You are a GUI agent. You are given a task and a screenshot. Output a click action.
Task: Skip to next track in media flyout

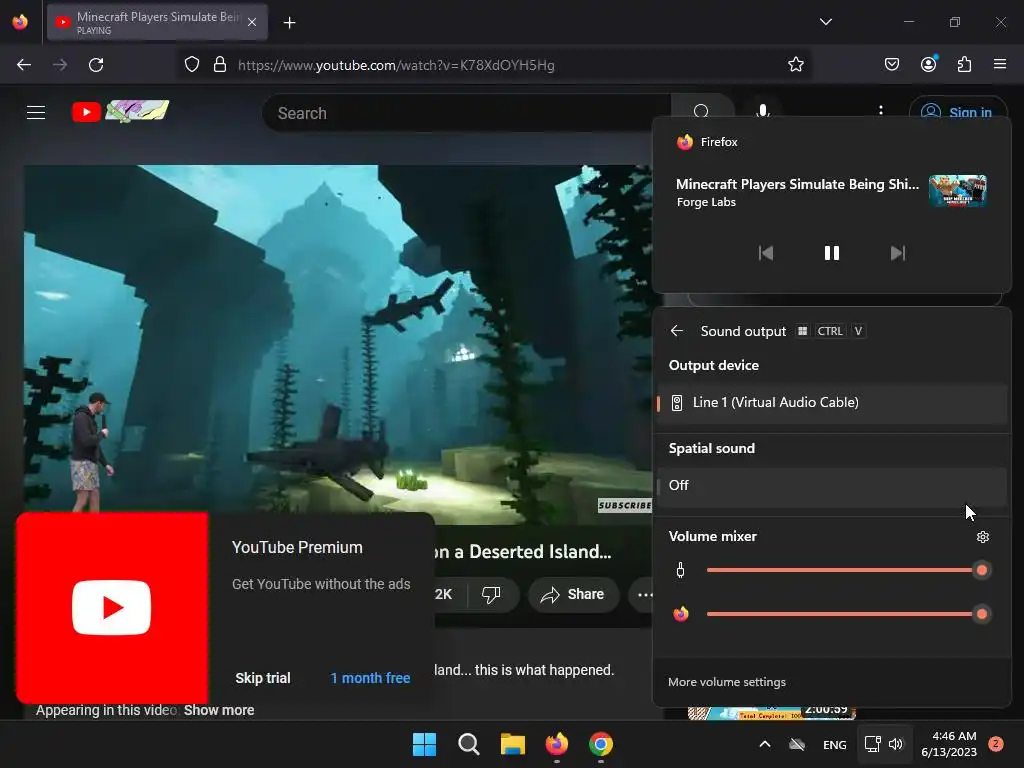[x=898, y=253]
